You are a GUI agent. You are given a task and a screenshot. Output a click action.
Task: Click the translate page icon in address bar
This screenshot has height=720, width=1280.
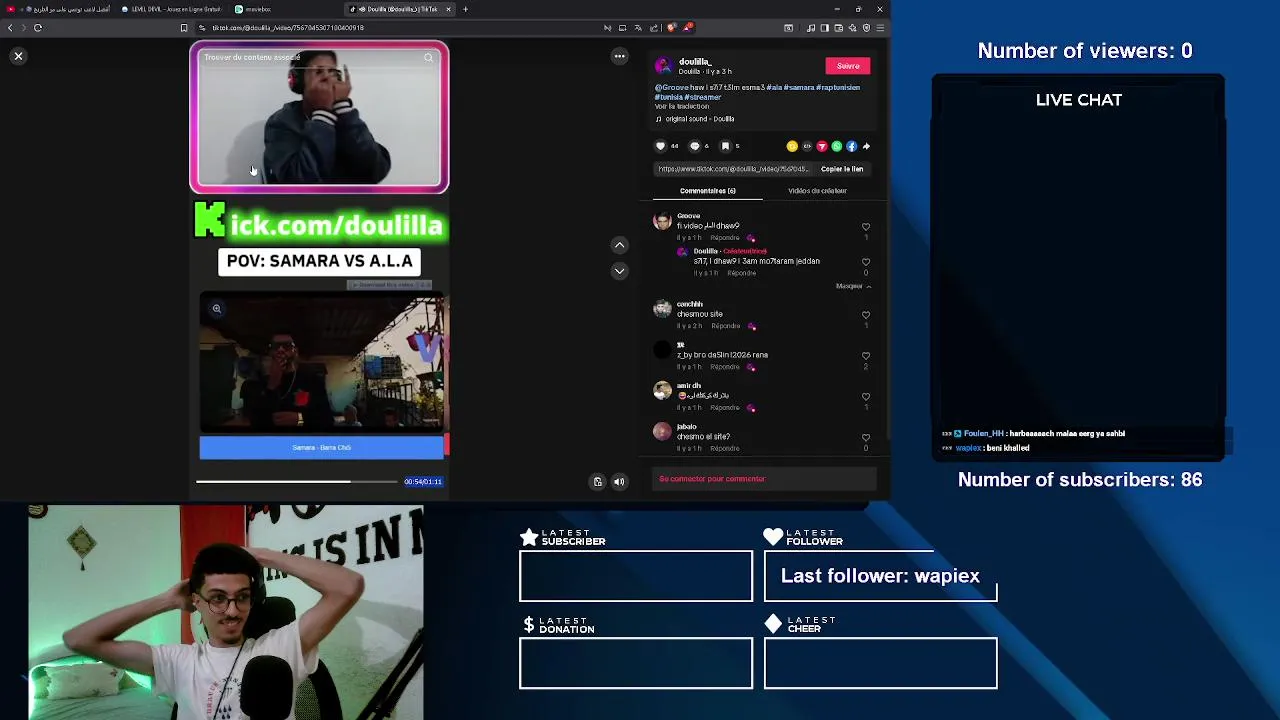tap(637, 28)
